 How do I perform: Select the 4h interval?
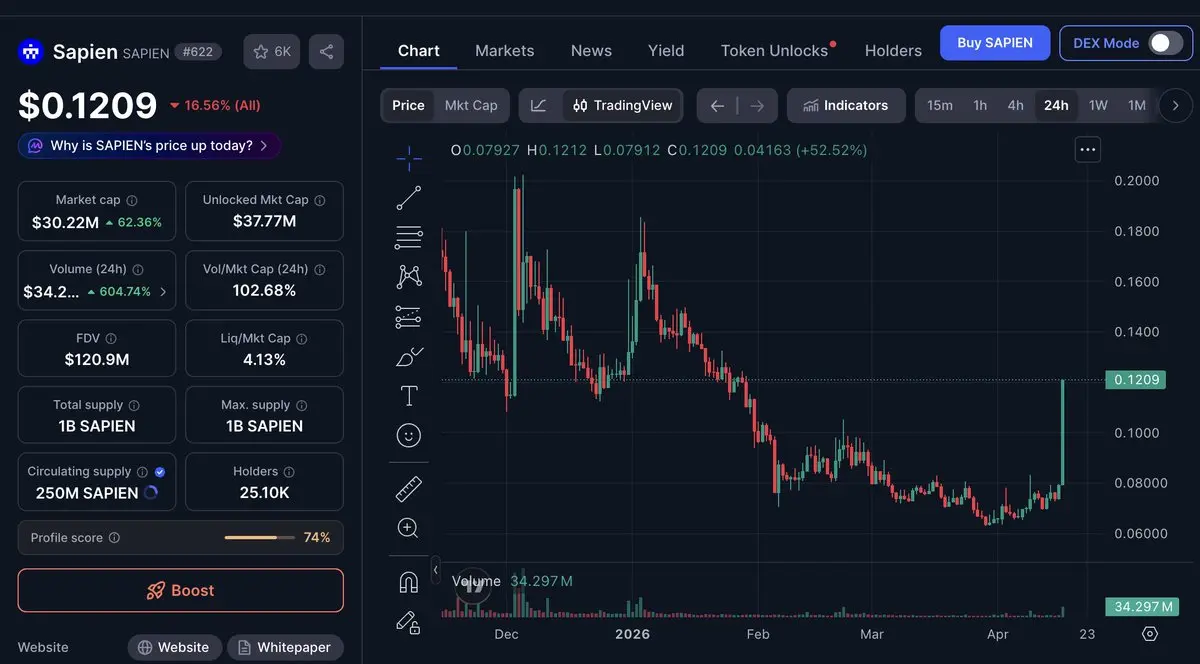[x=1015, y=105]
